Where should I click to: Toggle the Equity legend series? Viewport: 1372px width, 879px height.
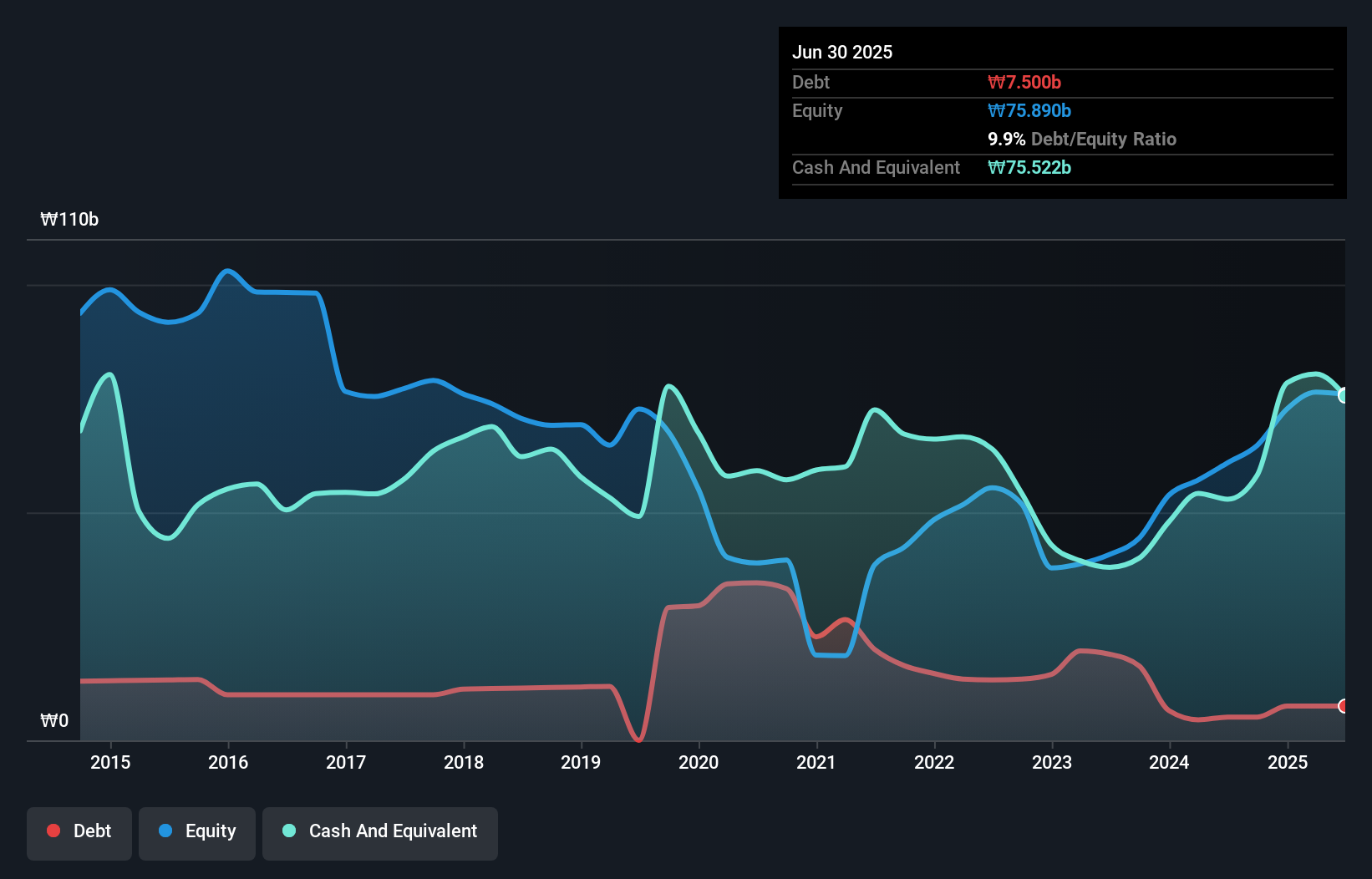point(197,831)
